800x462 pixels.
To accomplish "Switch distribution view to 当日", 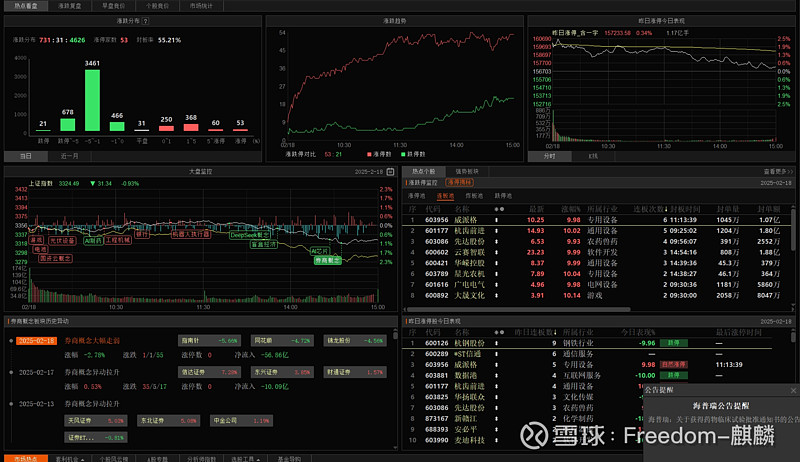I will point(26,156).
